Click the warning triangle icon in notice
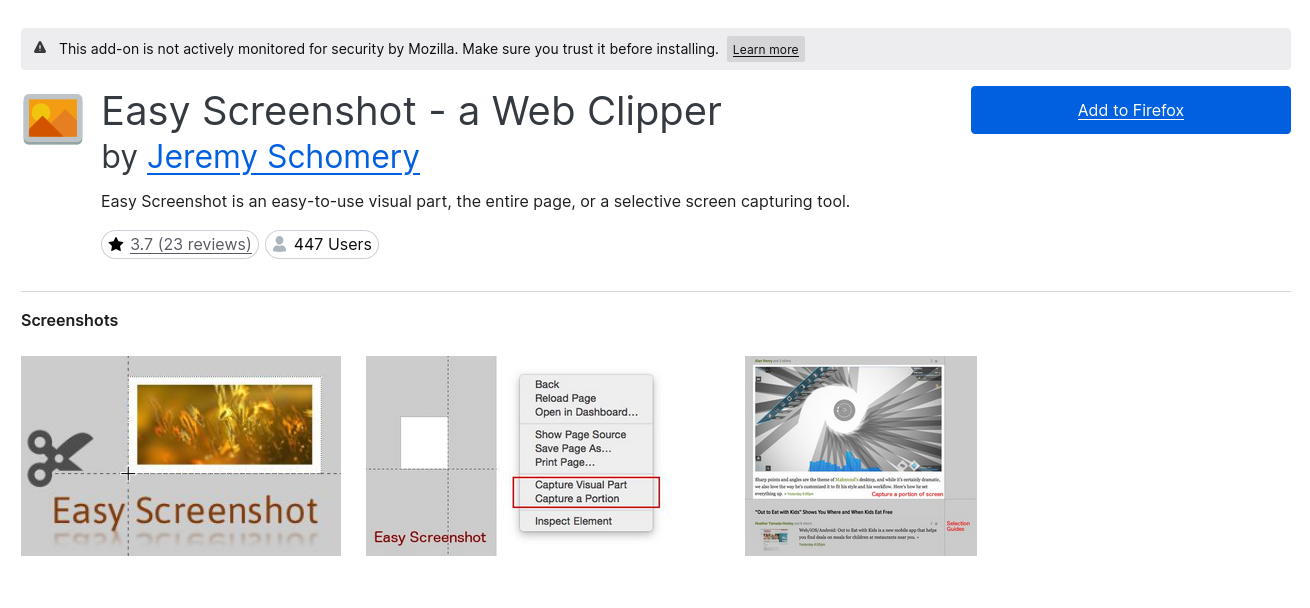This screenshot has width=1310, height=608. [x=40, y=48]
